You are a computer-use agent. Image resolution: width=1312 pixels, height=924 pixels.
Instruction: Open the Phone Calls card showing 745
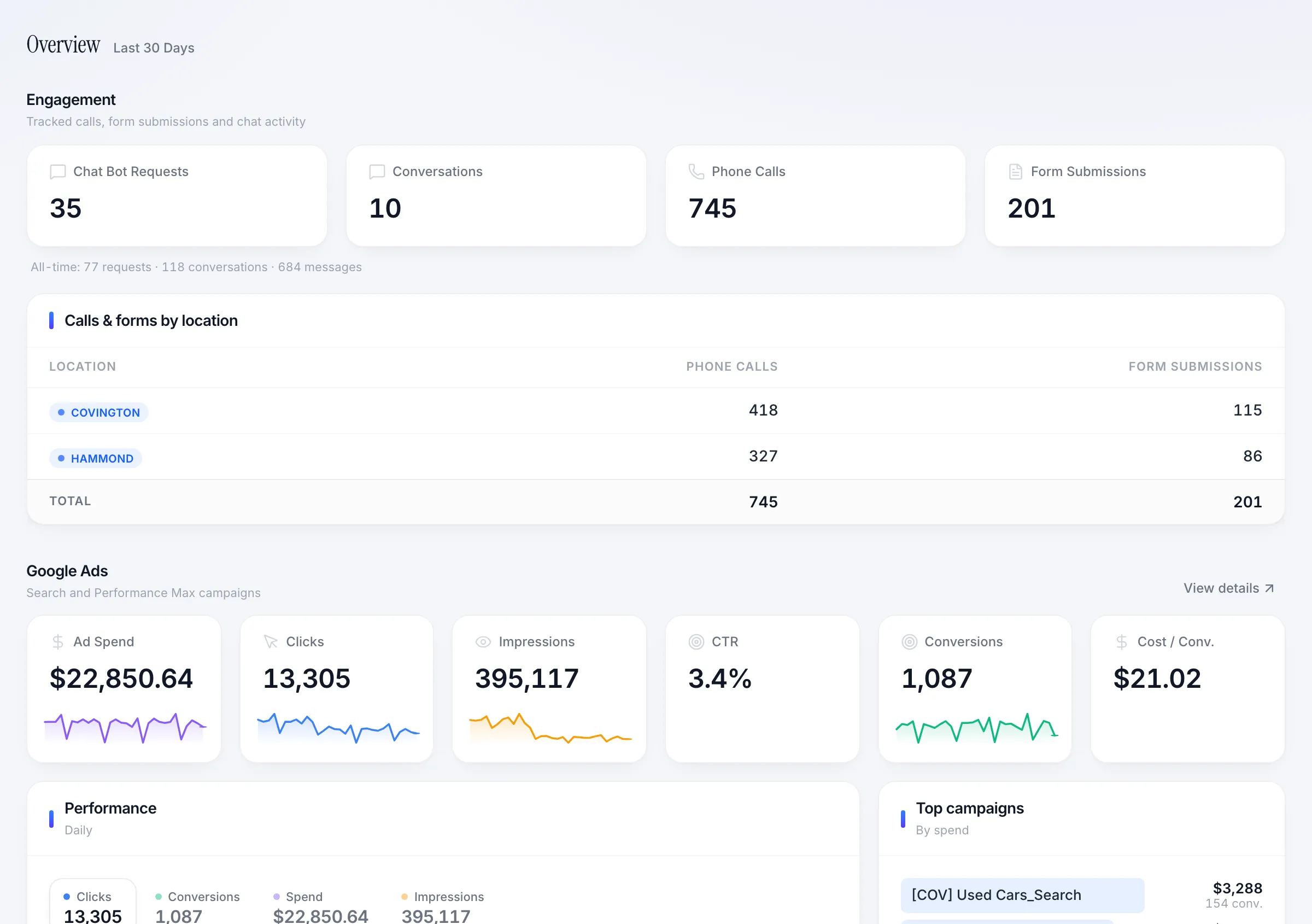pos(816,195)
